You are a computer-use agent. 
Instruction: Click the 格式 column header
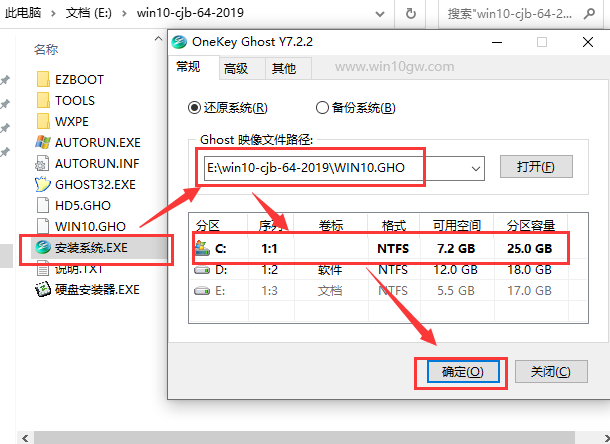pyautogui.click(x=394, y=226)
